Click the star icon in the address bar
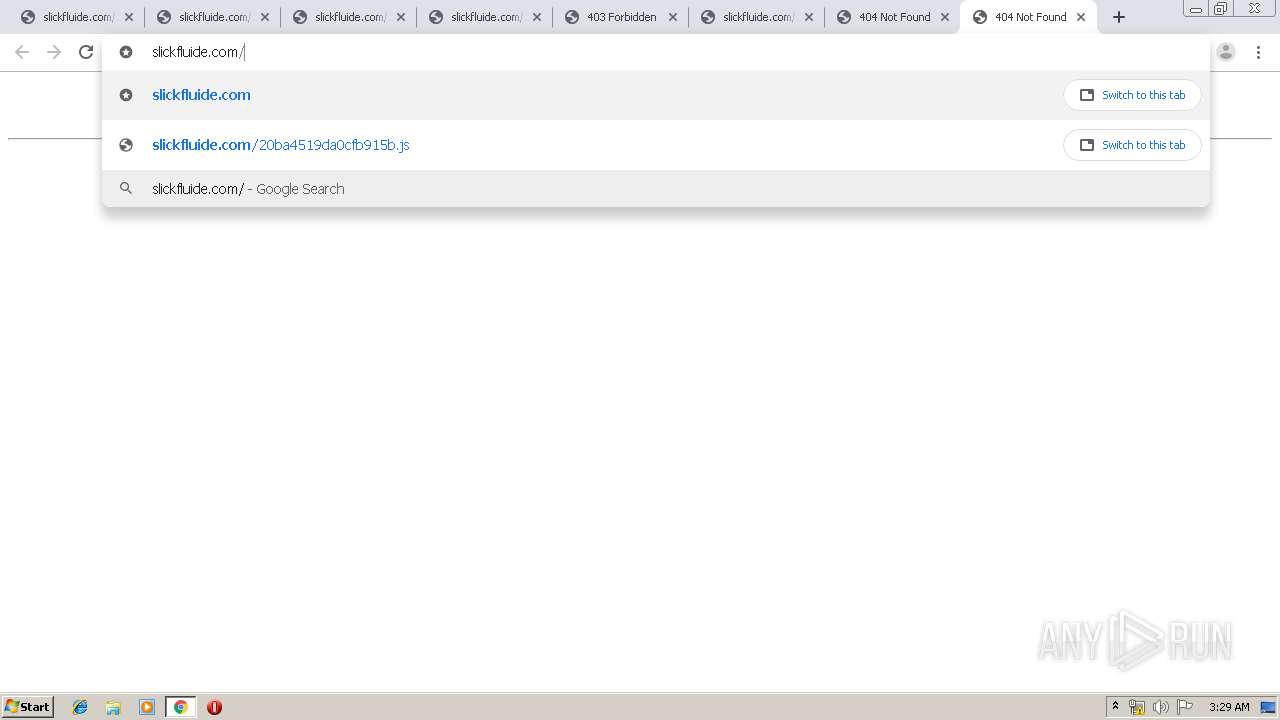The image size is (1280, 720). (x=126, y=52)
